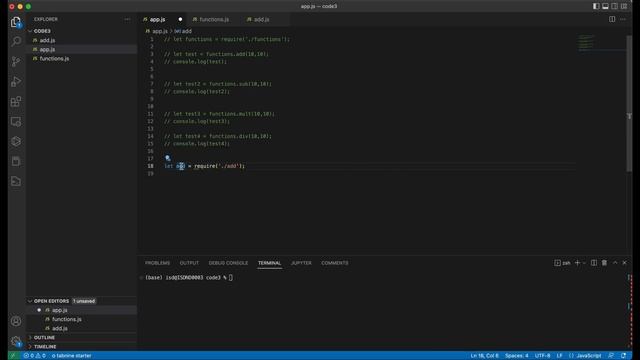Open functions.js in the CODE3 tree

point(82,58)
